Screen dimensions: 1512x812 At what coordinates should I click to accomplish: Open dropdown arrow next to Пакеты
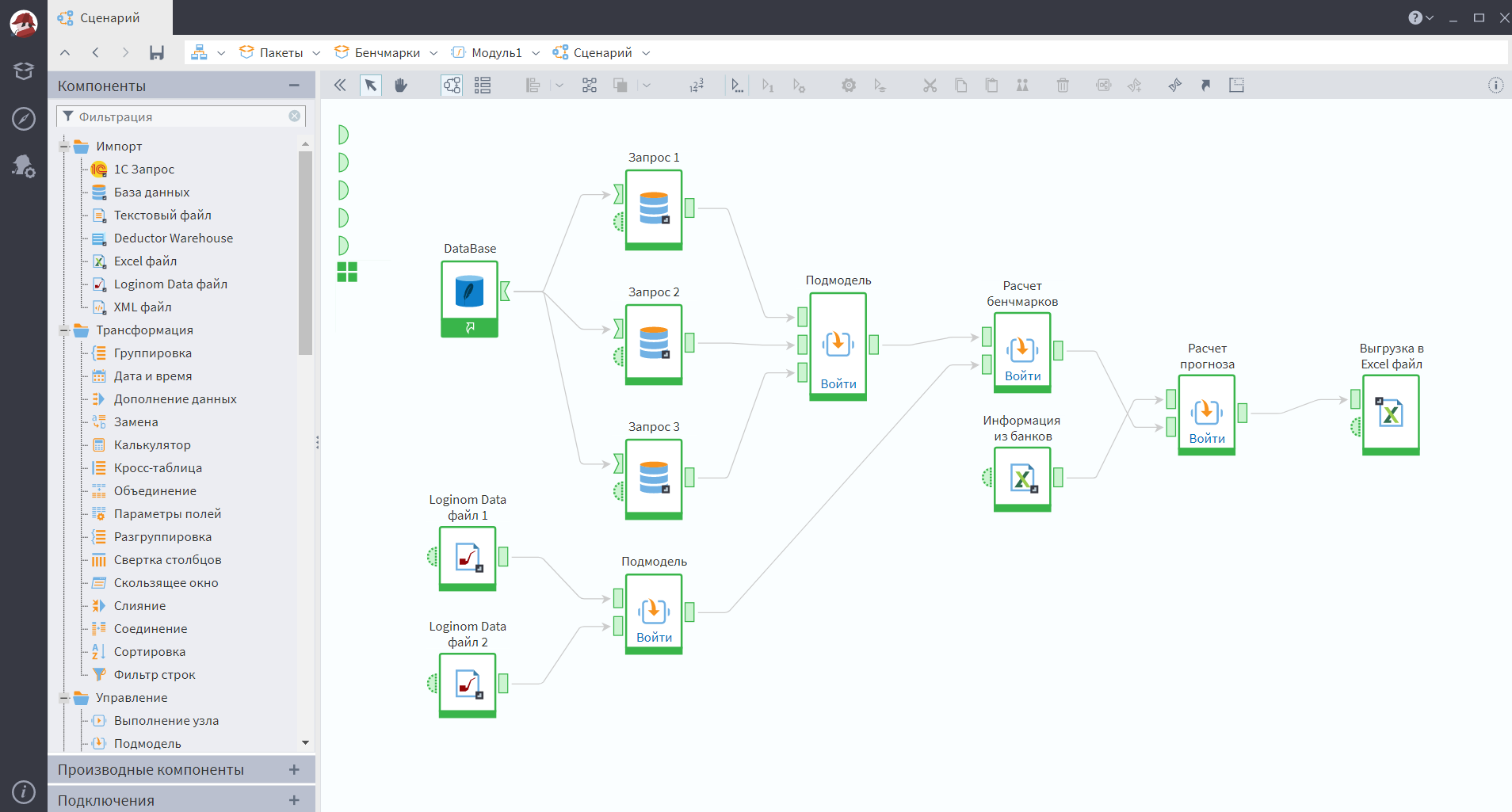pyautogui.click(x=317, y=53)
